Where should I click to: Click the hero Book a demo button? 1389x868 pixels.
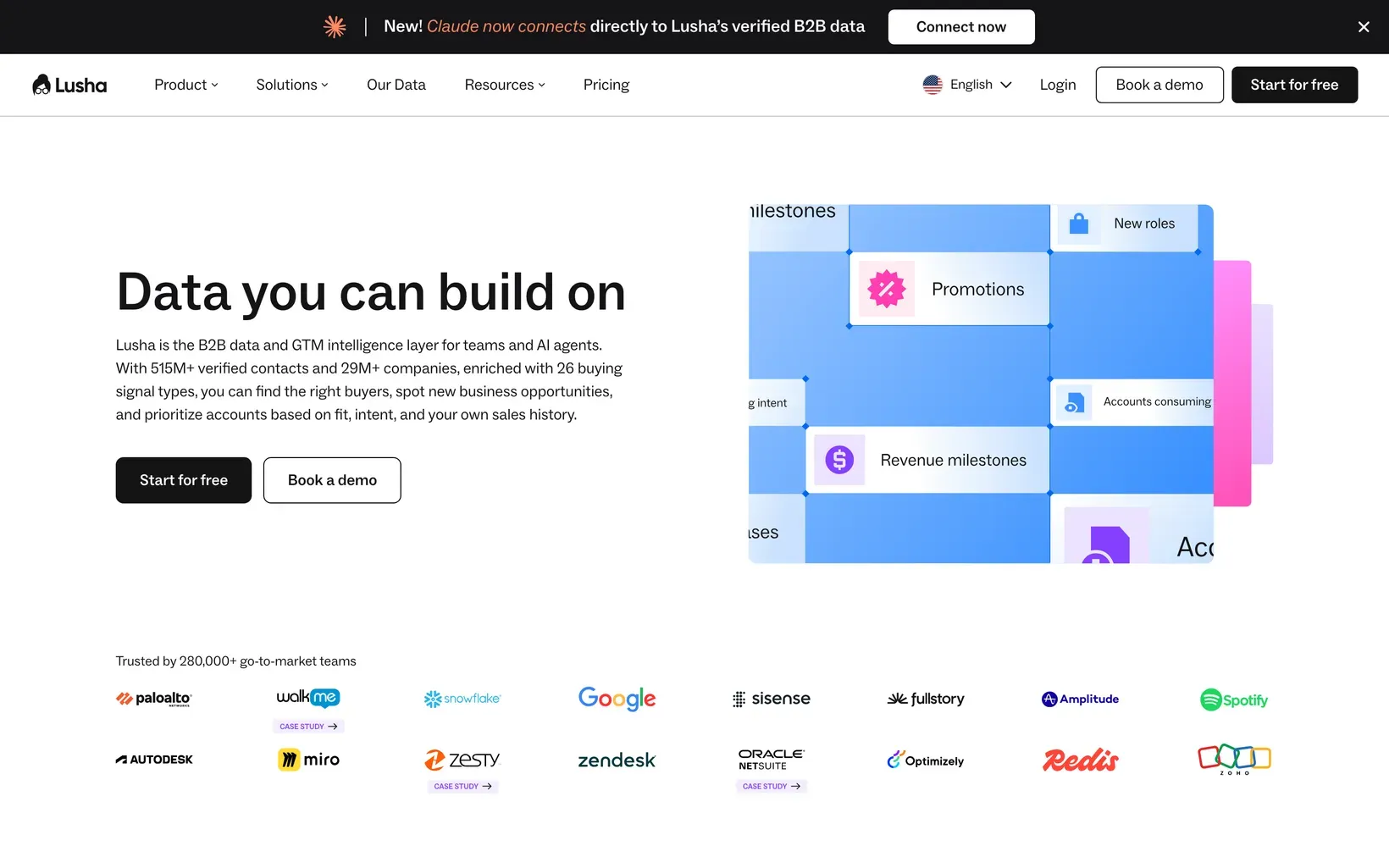tap(332, 480)
